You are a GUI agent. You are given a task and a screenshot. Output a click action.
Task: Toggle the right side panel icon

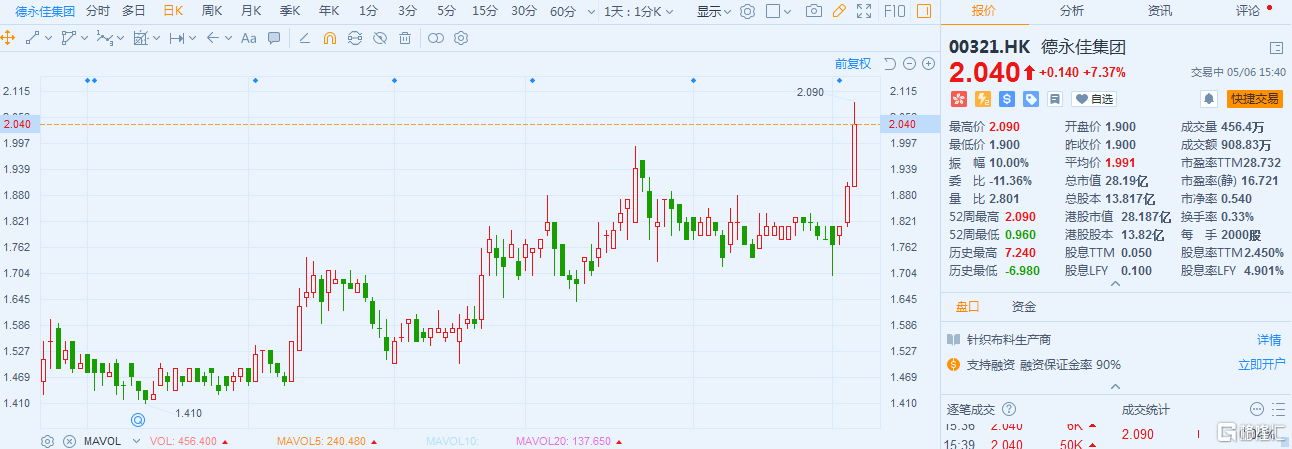pyautogui.click(x=923, y=12)
